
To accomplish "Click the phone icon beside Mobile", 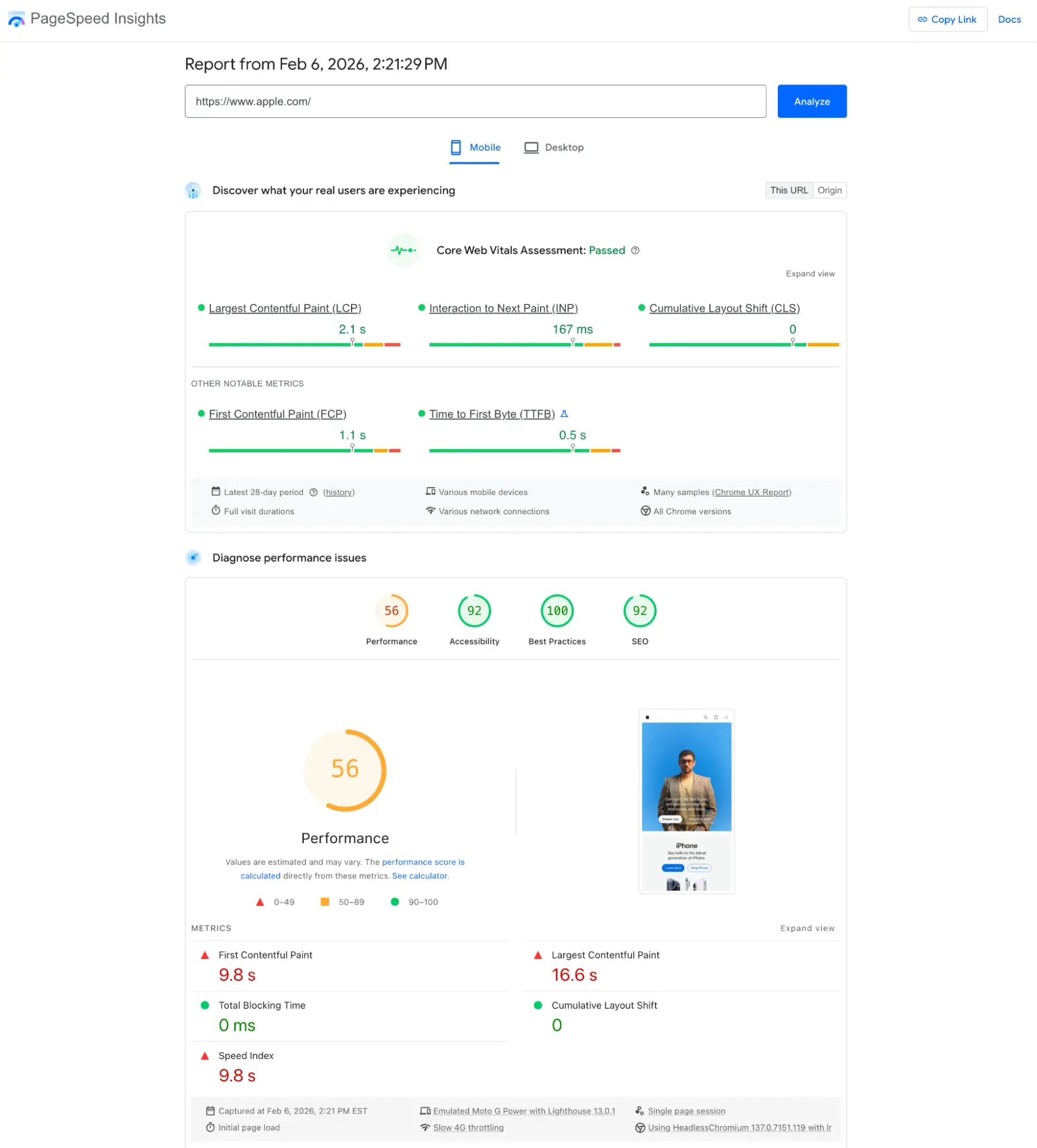I will [456, 147].
